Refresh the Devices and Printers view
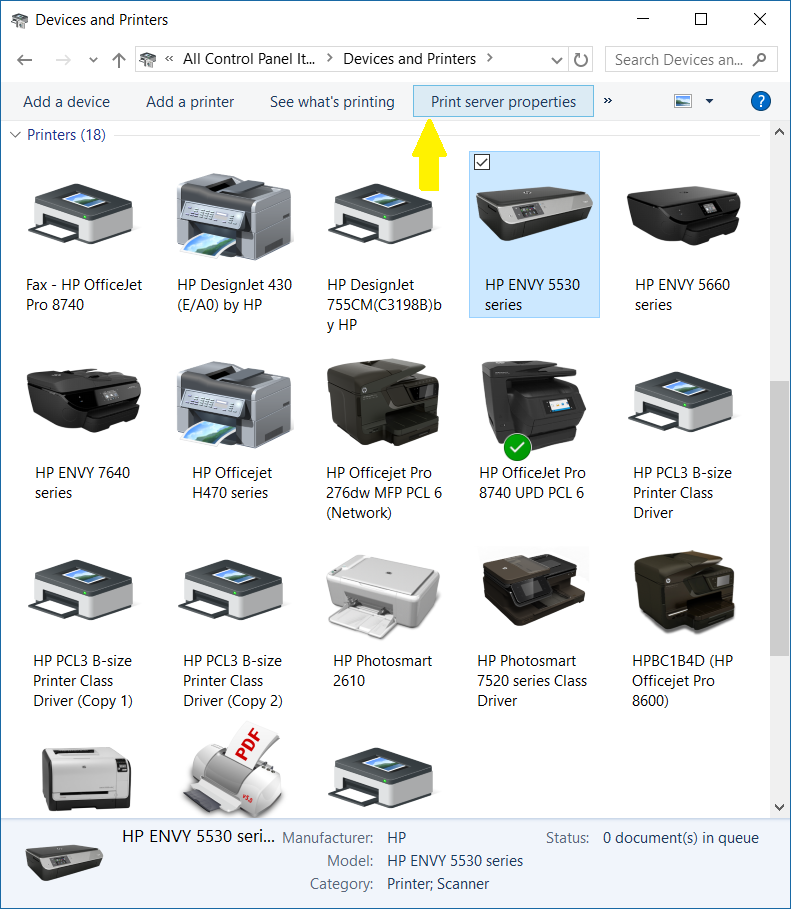 tap(580, 60)
